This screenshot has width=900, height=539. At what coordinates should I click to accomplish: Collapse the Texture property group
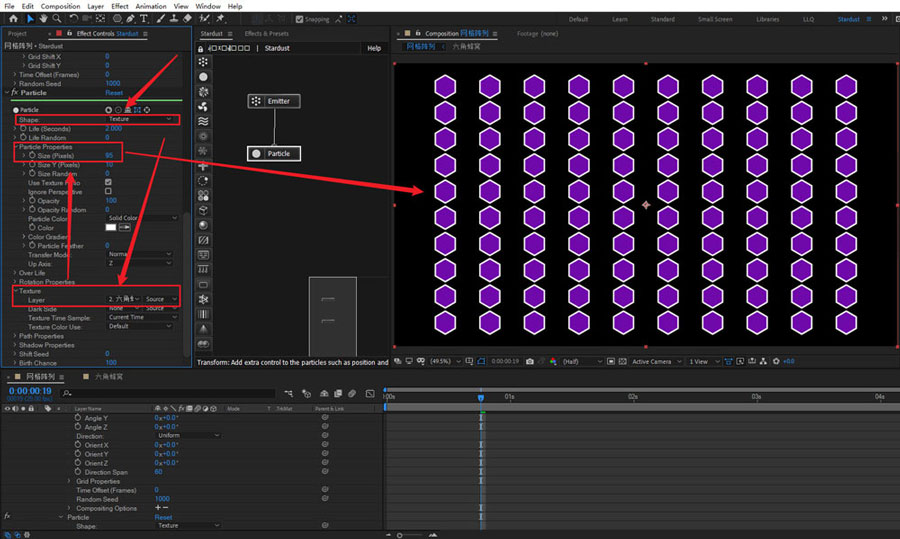(16, 291)
